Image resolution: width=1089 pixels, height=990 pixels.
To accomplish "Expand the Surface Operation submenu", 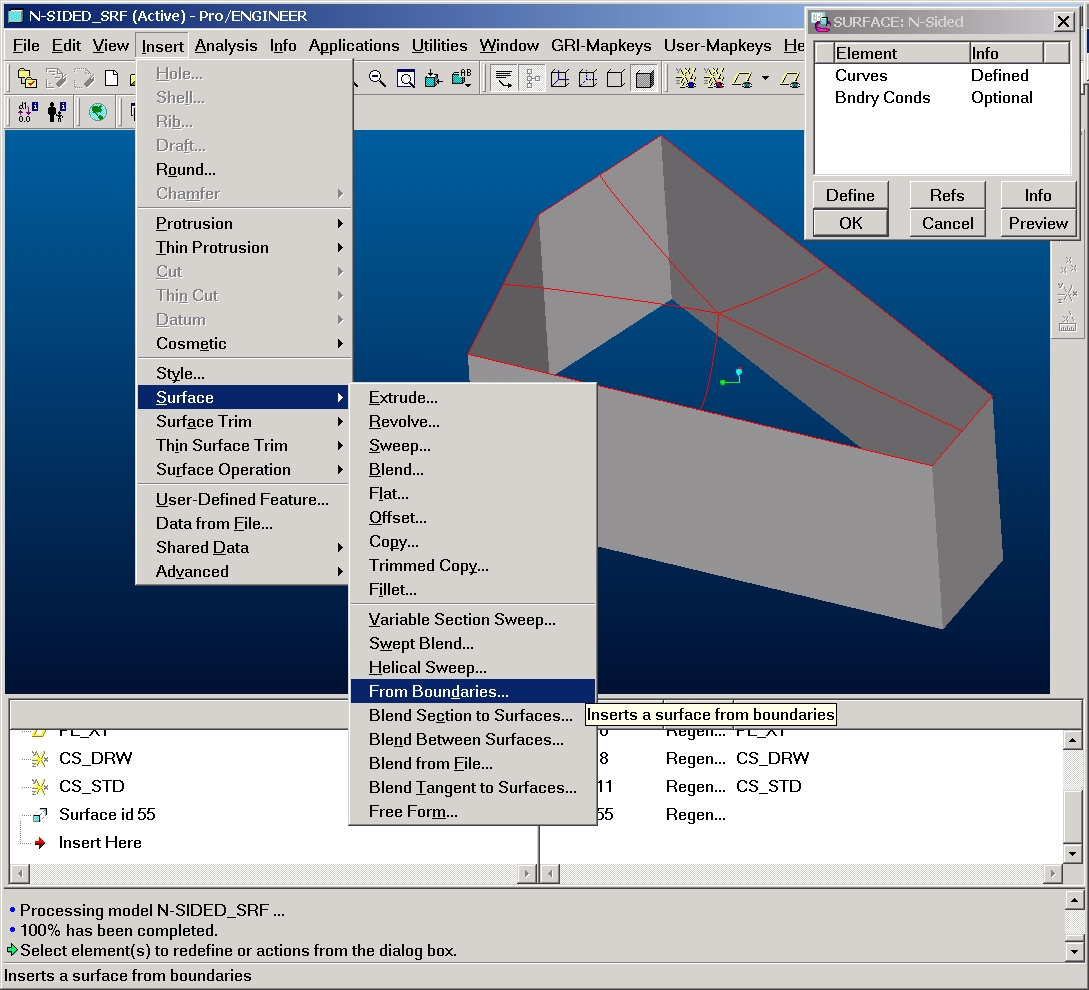I will tap(245, 470).
